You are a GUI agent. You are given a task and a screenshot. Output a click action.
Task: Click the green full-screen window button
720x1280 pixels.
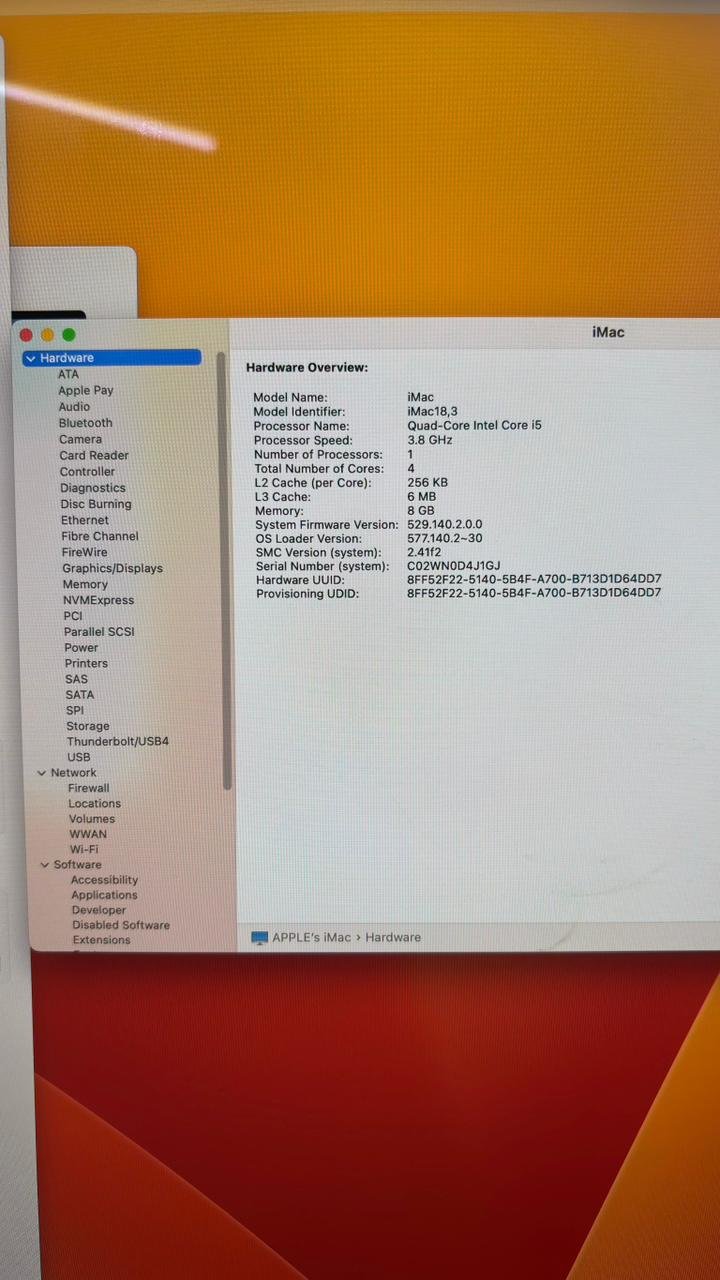click(x=69, y=335)
